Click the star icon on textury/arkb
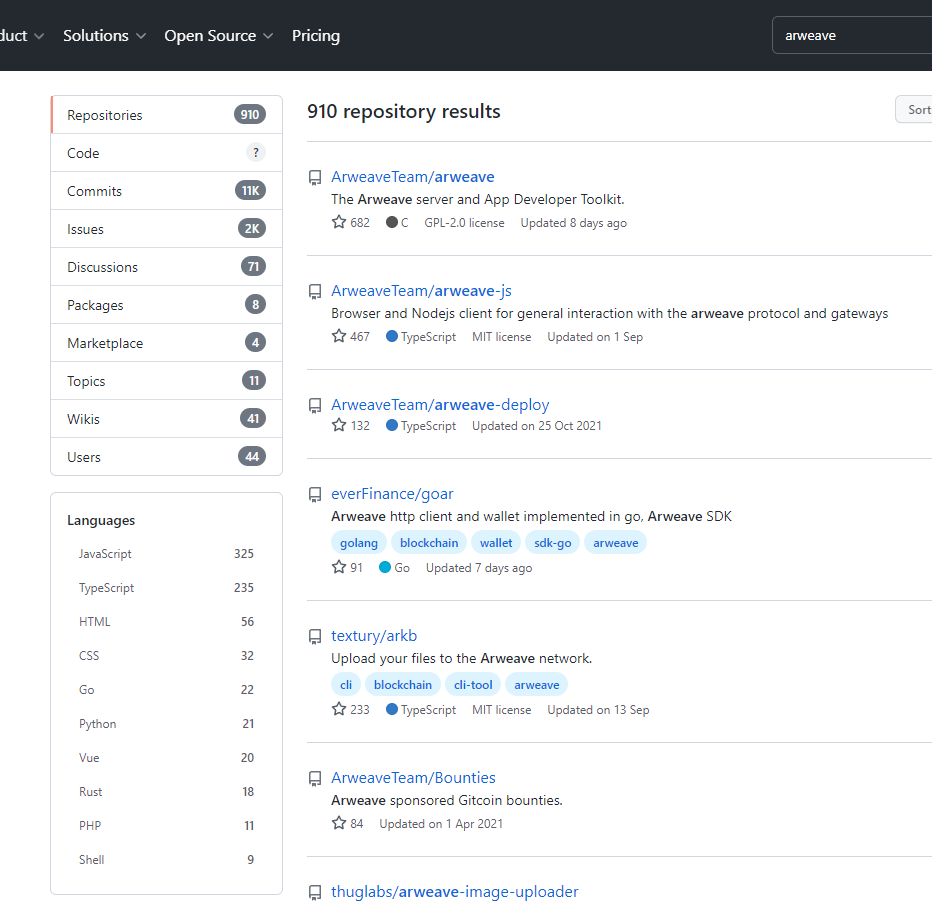 point(339,708)
